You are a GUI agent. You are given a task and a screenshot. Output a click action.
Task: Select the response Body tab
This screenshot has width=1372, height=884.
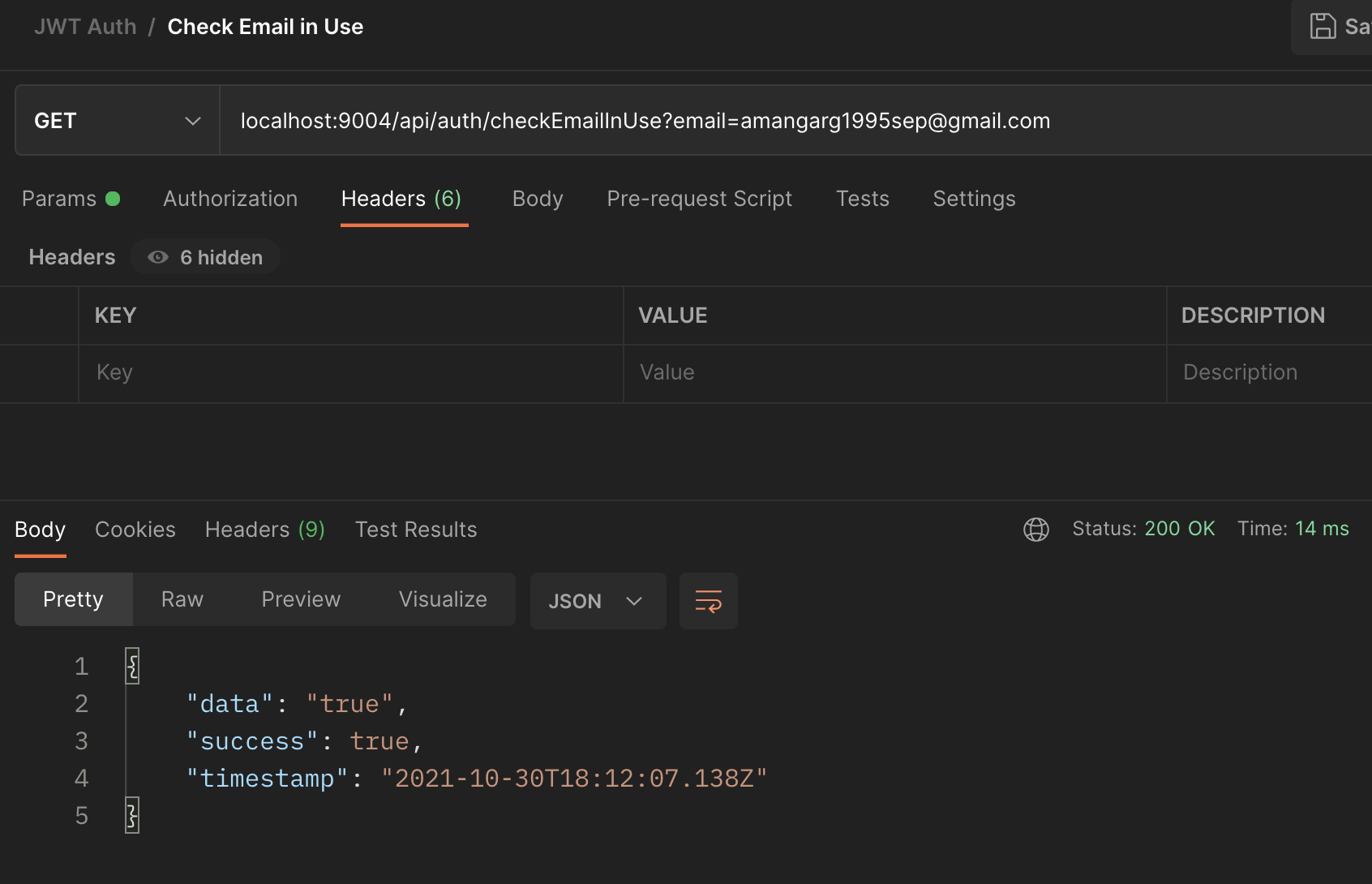pyautogui.click(x=40, y=530)
